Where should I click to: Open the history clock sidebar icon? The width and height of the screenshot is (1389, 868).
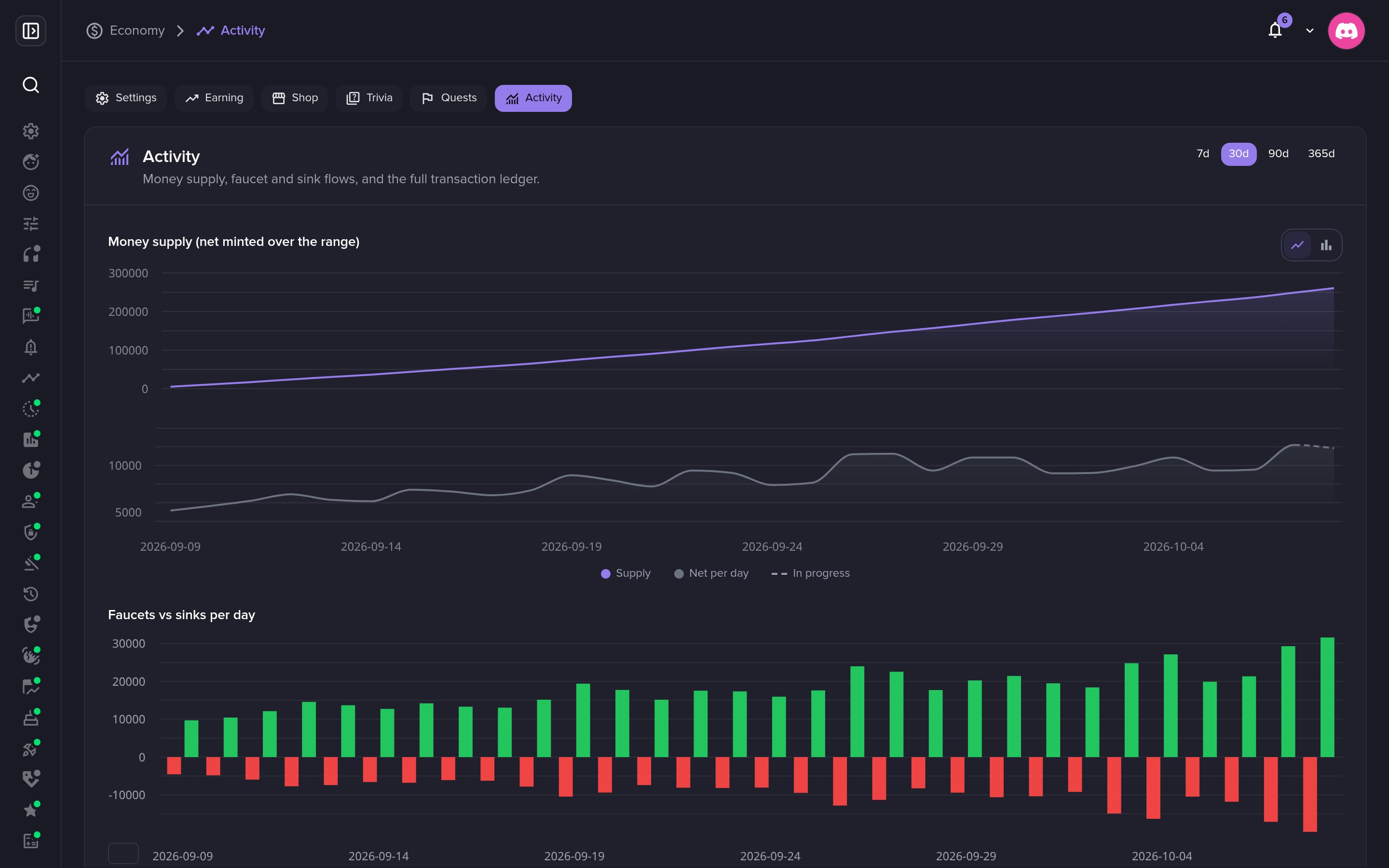pyautogui.click(x=30, y=594)
